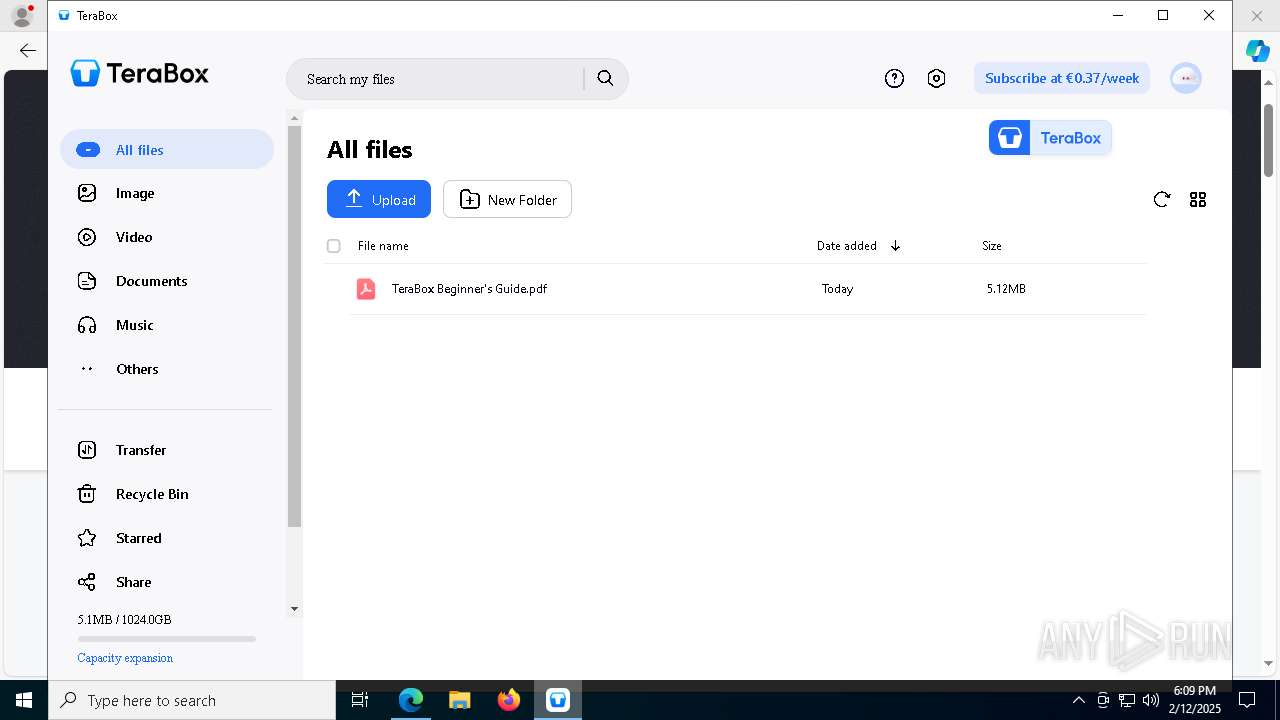Viewport: 1280px width, 720px height.
Task: Select the all-files checkbox in header
Action: 334,246
